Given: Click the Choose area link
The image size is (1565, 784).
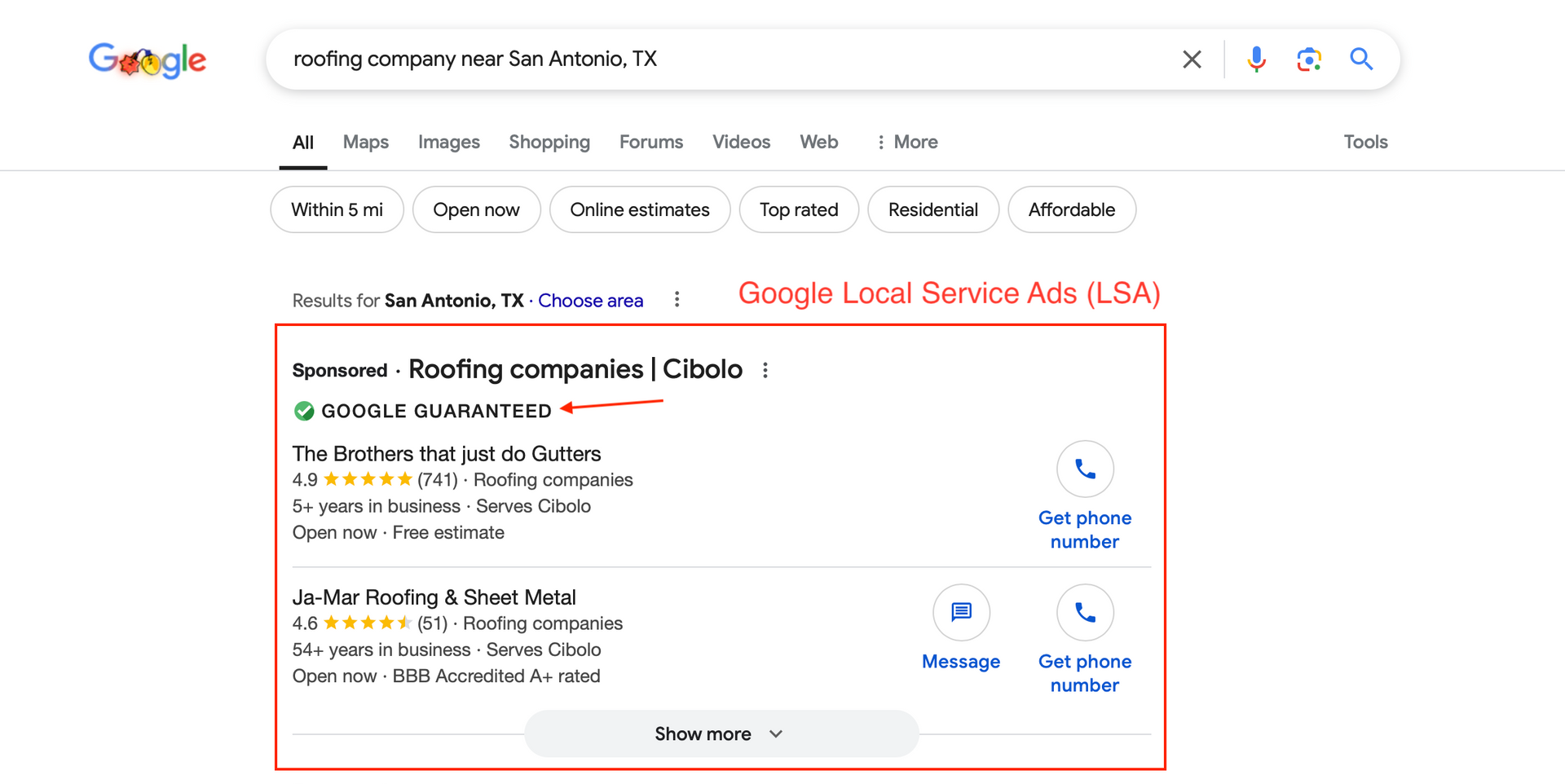Looking at the screenshot, I should click(x=590, y=300).
